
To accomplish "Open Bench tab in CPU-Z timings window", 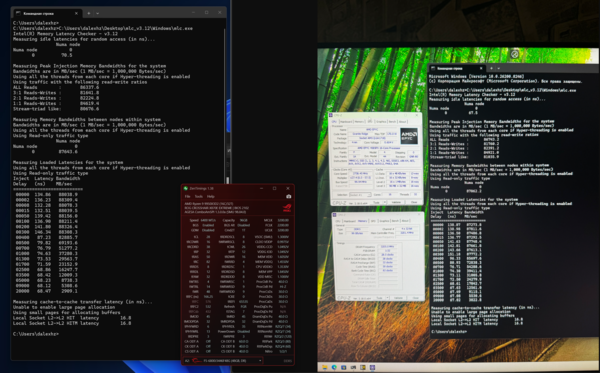I will tap(396, 221).
